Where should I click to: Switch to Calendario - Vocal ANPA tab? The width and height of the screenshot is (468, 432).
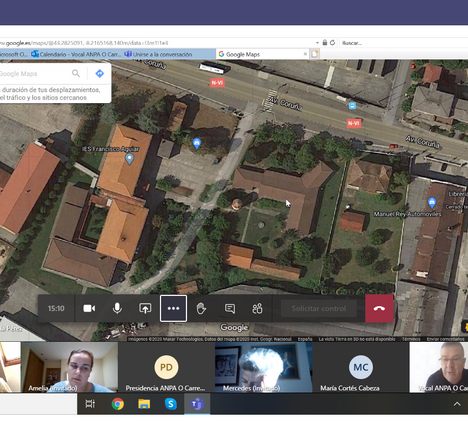pyautogui.click(x=77, y=54)
